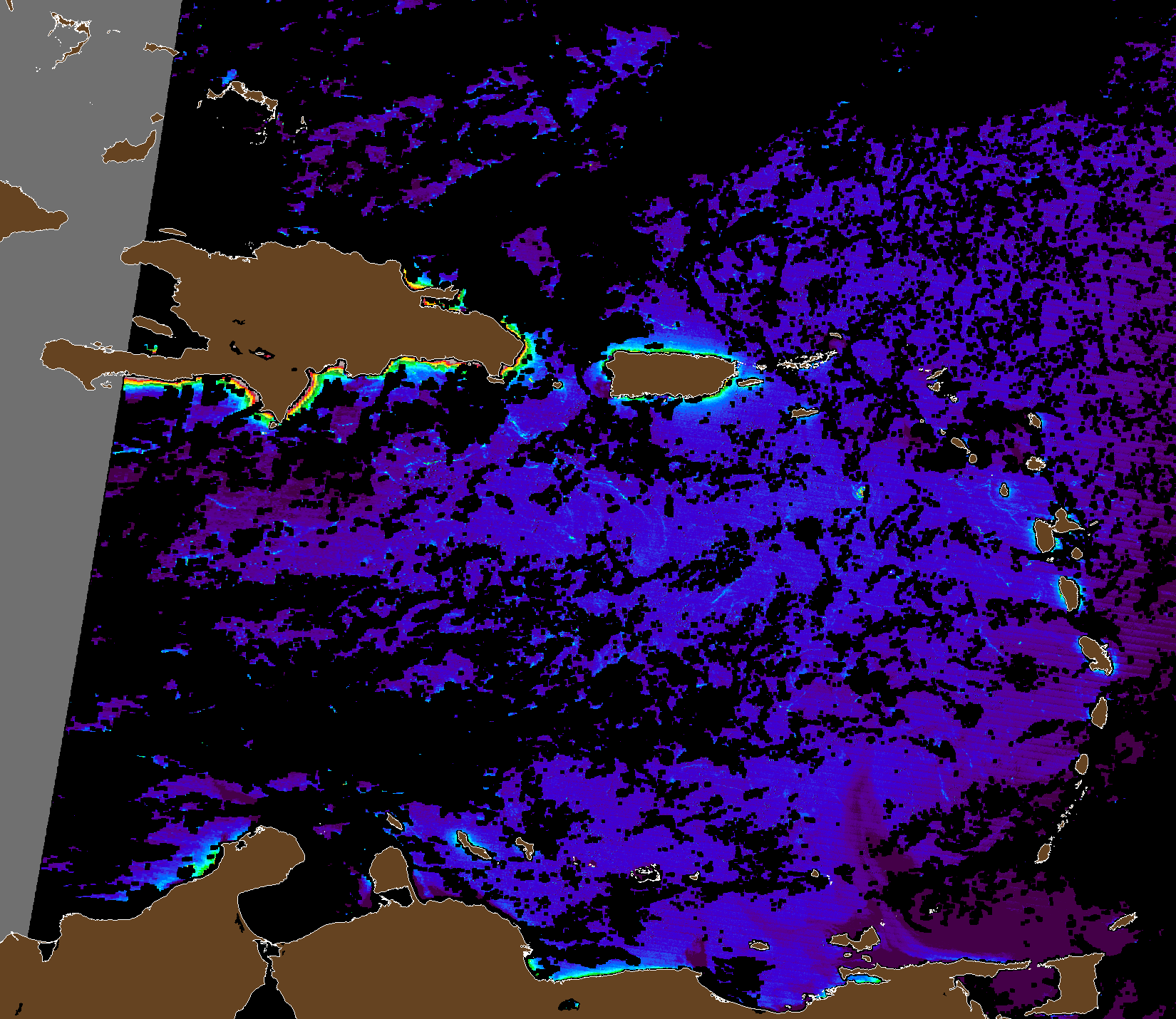Click the Dominica island south of Guadeloupe
This screenshot has height=1019, width=1176.
tap(1068, 593)
